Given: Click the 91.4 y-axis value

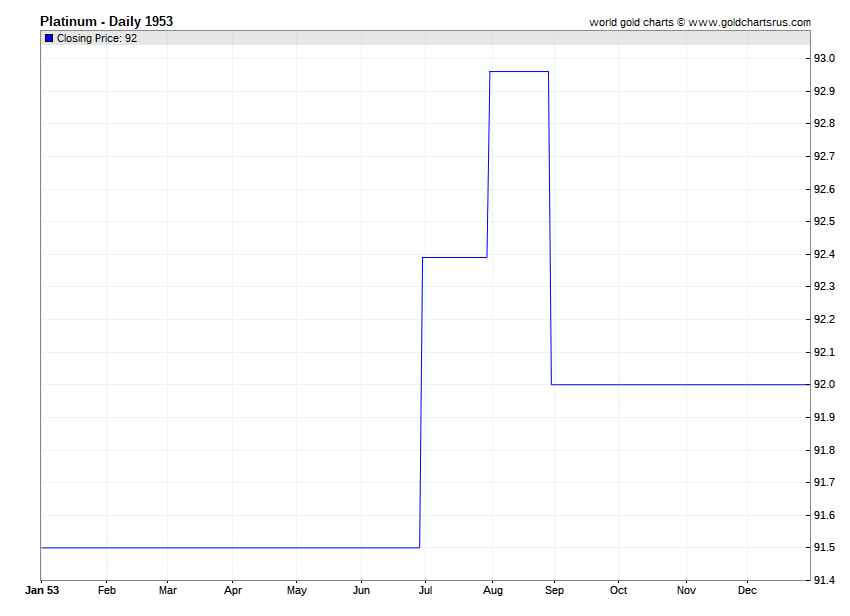Looking at the screenshot, I should (x=824, y=580).
